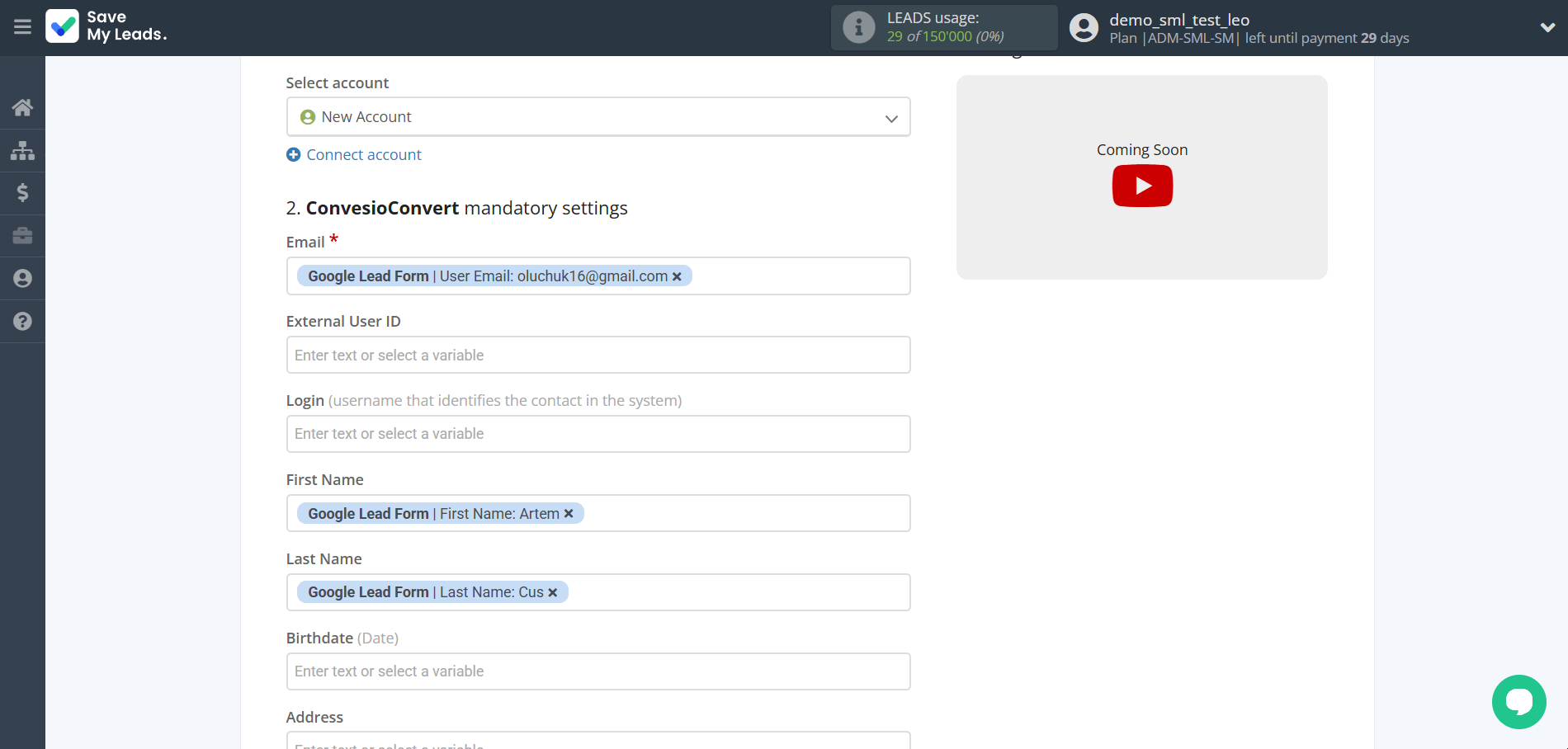Click the First Name input field
The image size is (1568, 749).
(x=598, y=514)
